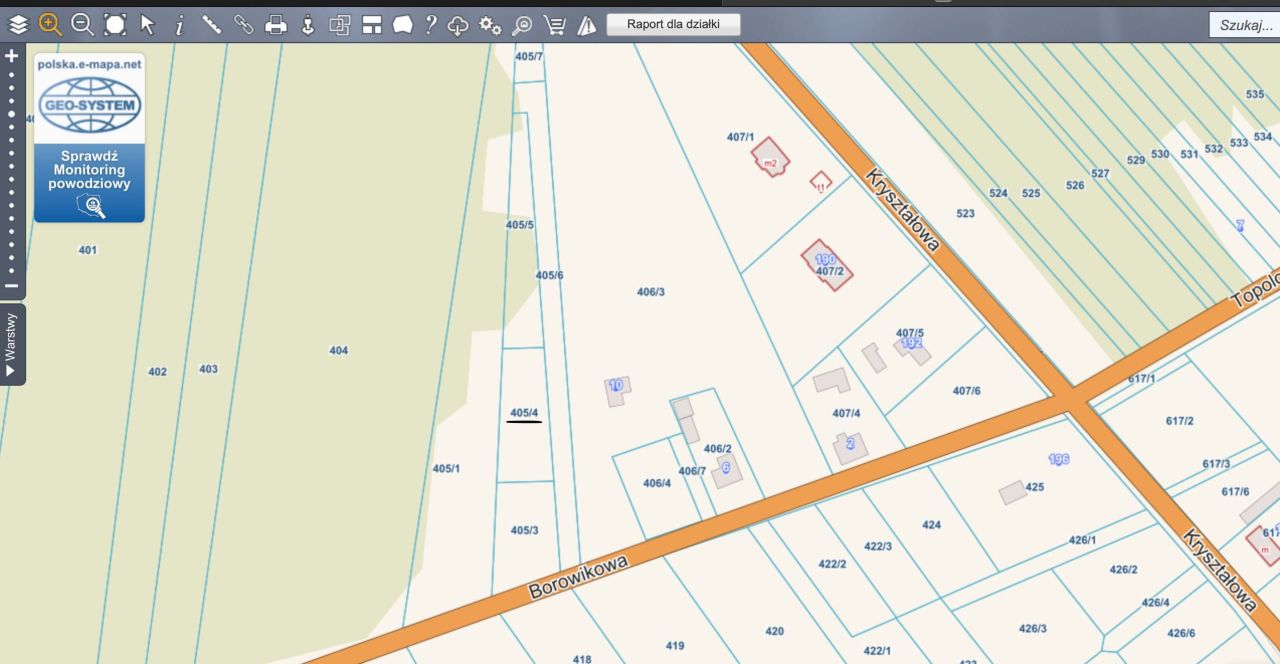Click the Szukaj search field
1280x664 pixels.
1244,25
